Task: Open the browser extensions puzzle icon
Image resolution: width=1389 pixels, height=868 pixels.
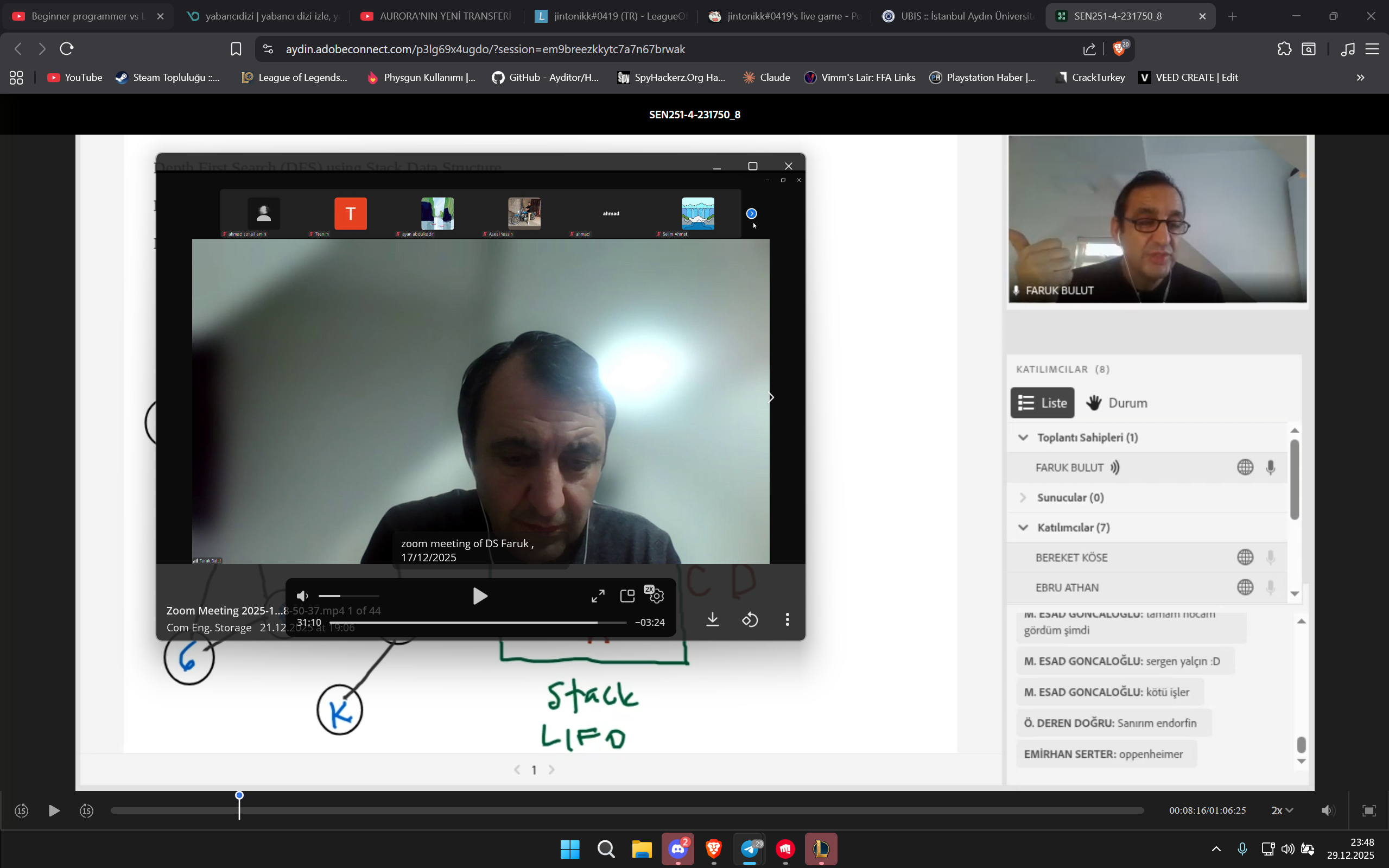Action: (x=1285, y=49)
